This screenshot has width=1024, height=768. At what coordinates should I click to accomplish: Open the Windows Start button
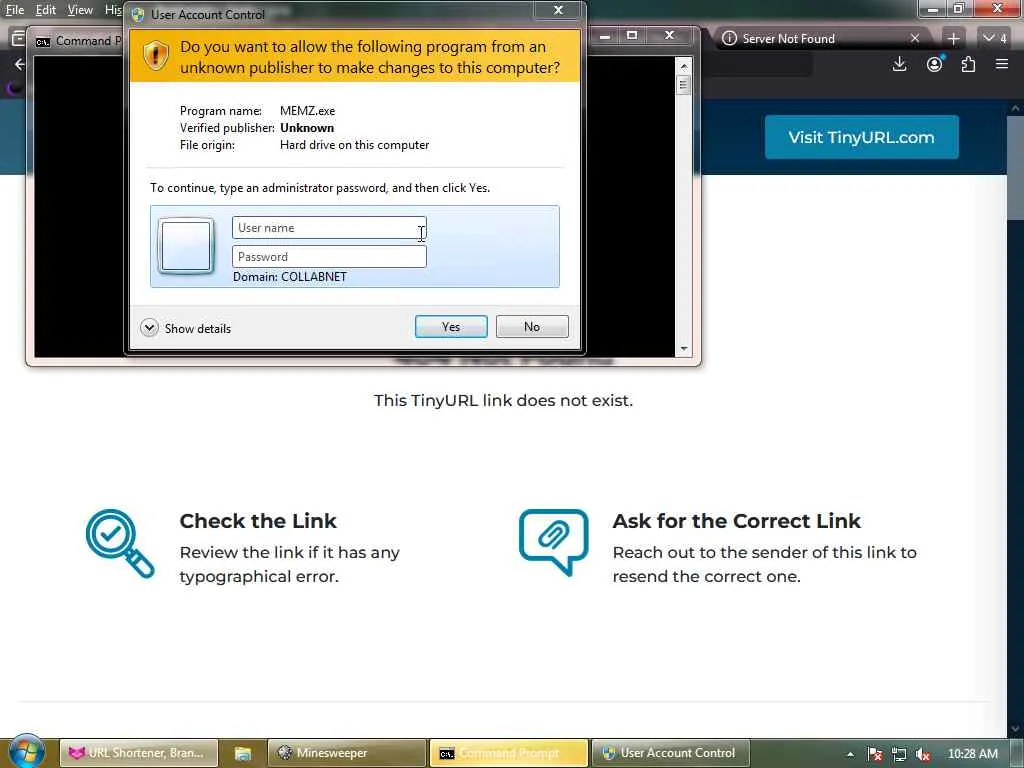26,752
